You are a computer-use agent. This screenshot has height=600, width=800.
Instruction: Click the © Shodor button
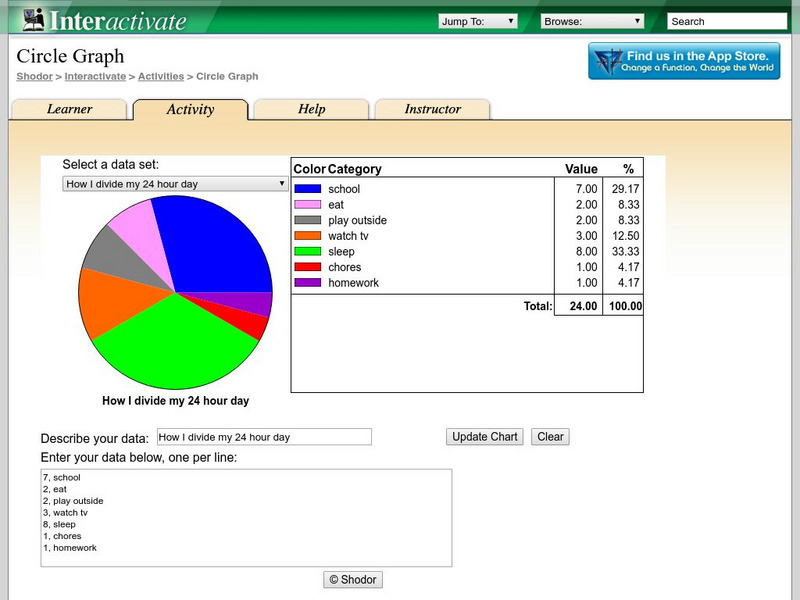[x=353, y=580]
